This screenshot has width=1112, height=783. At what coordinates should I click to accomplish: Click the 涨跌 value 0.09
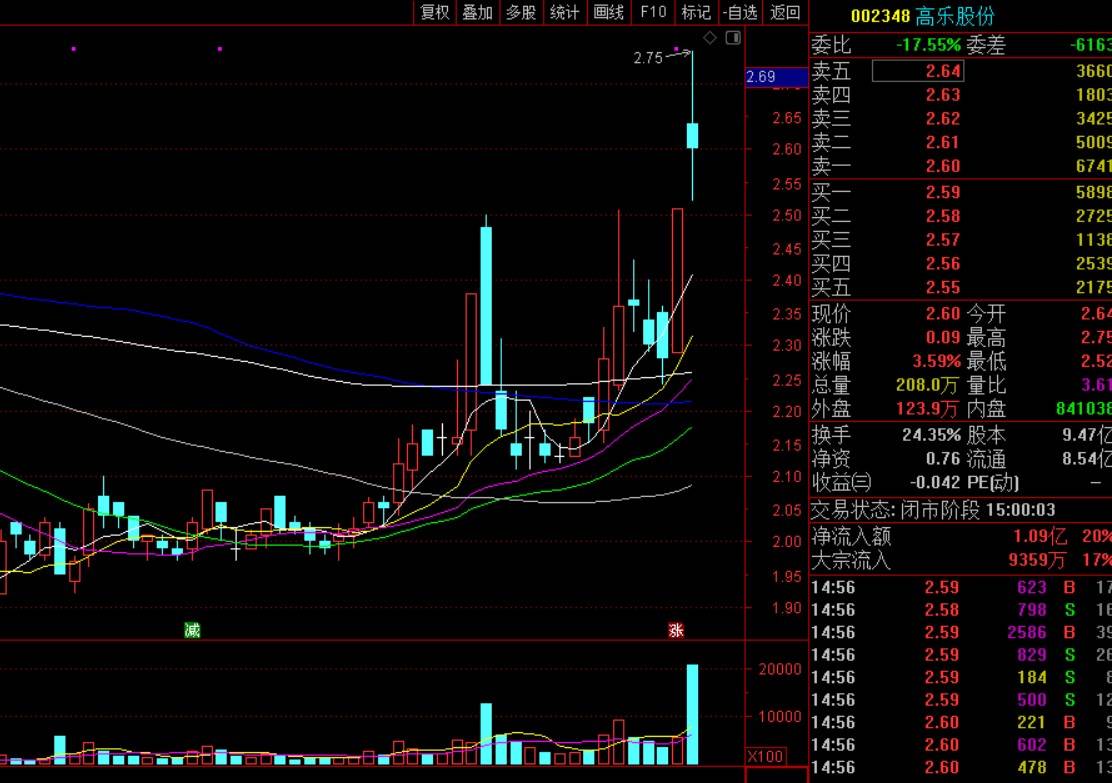943,338
